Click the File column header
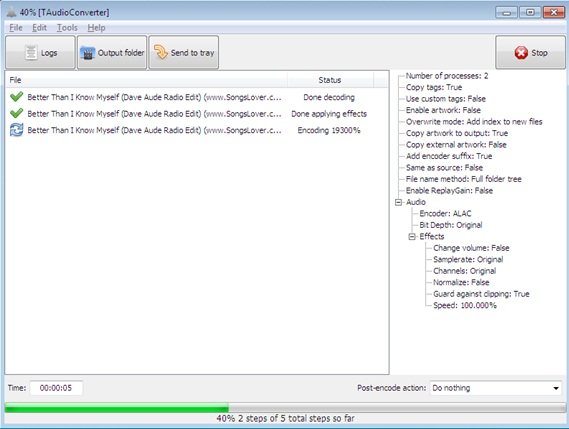 pos(146,80)
